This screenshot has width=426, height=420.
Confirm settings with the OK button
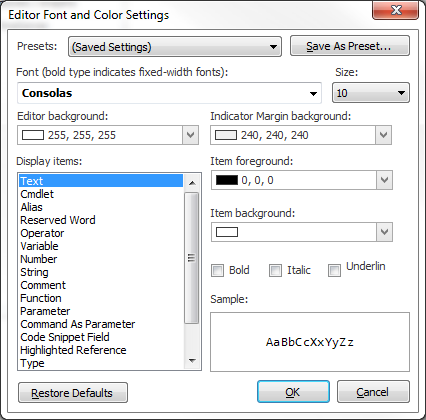click(293, 392)
